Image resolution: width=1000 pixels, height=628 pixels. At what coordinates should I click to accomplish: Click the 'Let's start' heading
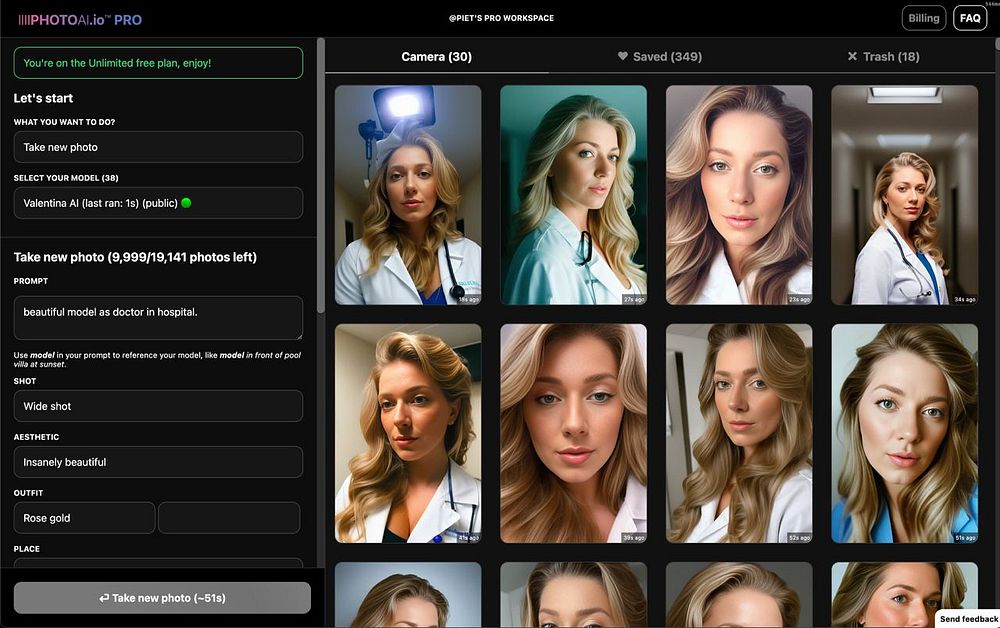43,98
